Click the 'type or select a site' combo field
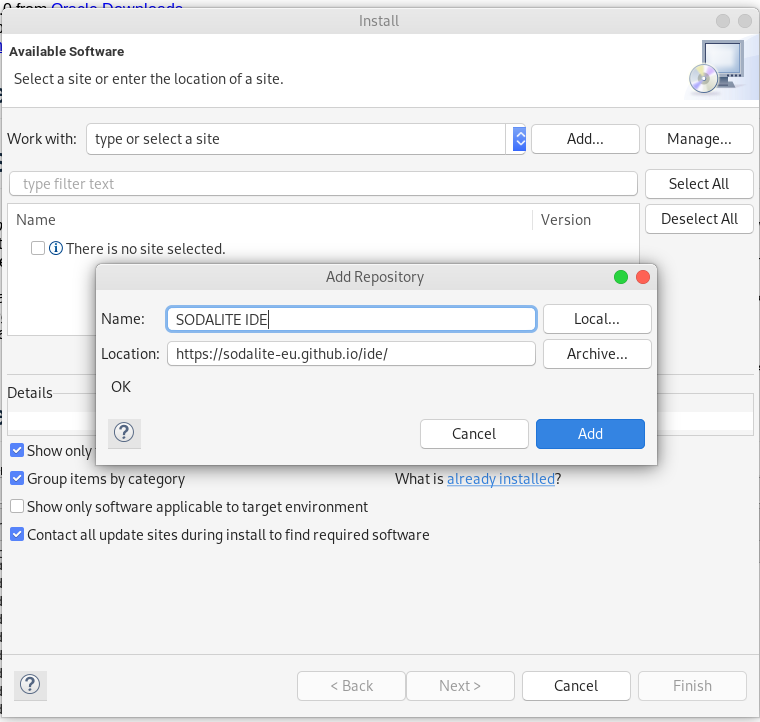 (x=296, y=139)
